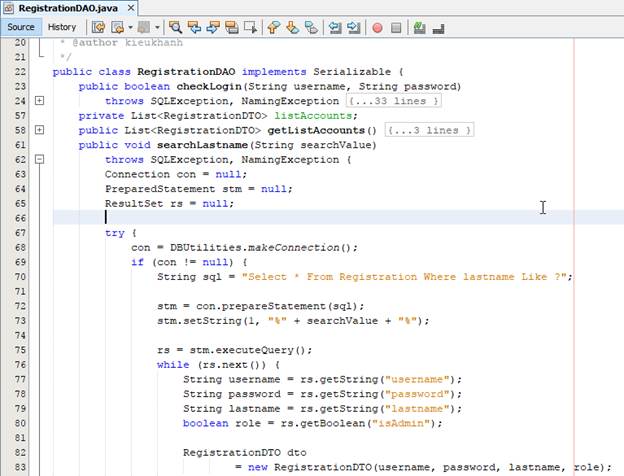Expand the checkLogin fold at line 24

[x=39, y=100]
